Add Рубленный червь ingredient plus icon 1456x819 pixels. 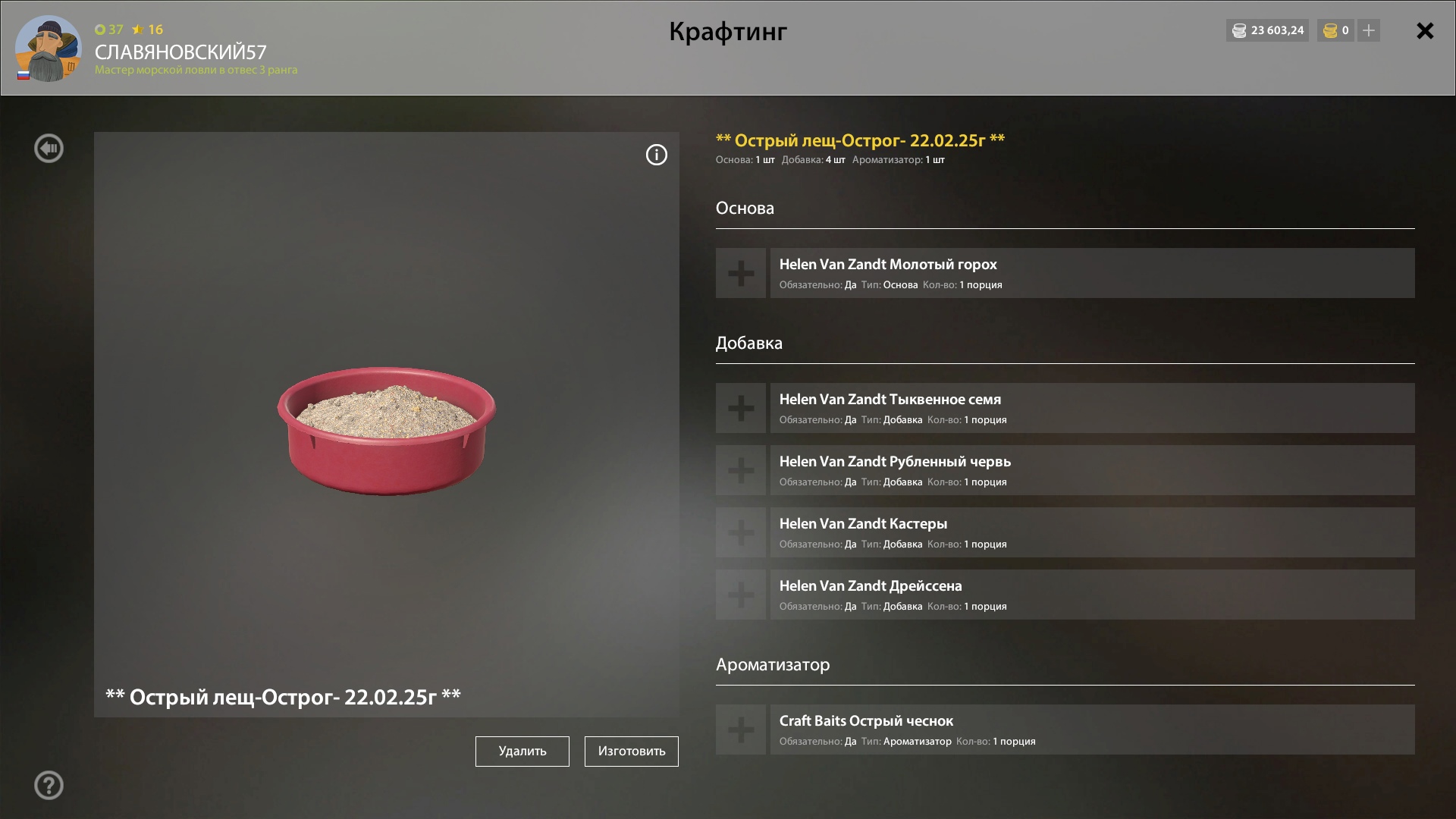(741, 470)
